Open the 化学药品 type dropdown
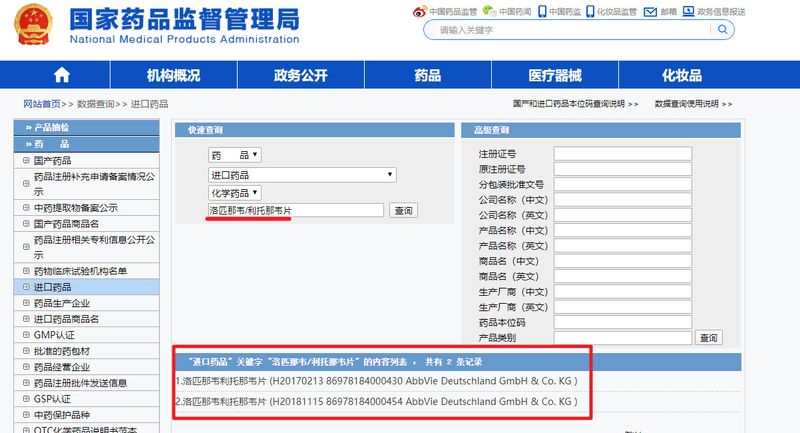This screenshot has height=433, width=800. (x=235, y=192)
